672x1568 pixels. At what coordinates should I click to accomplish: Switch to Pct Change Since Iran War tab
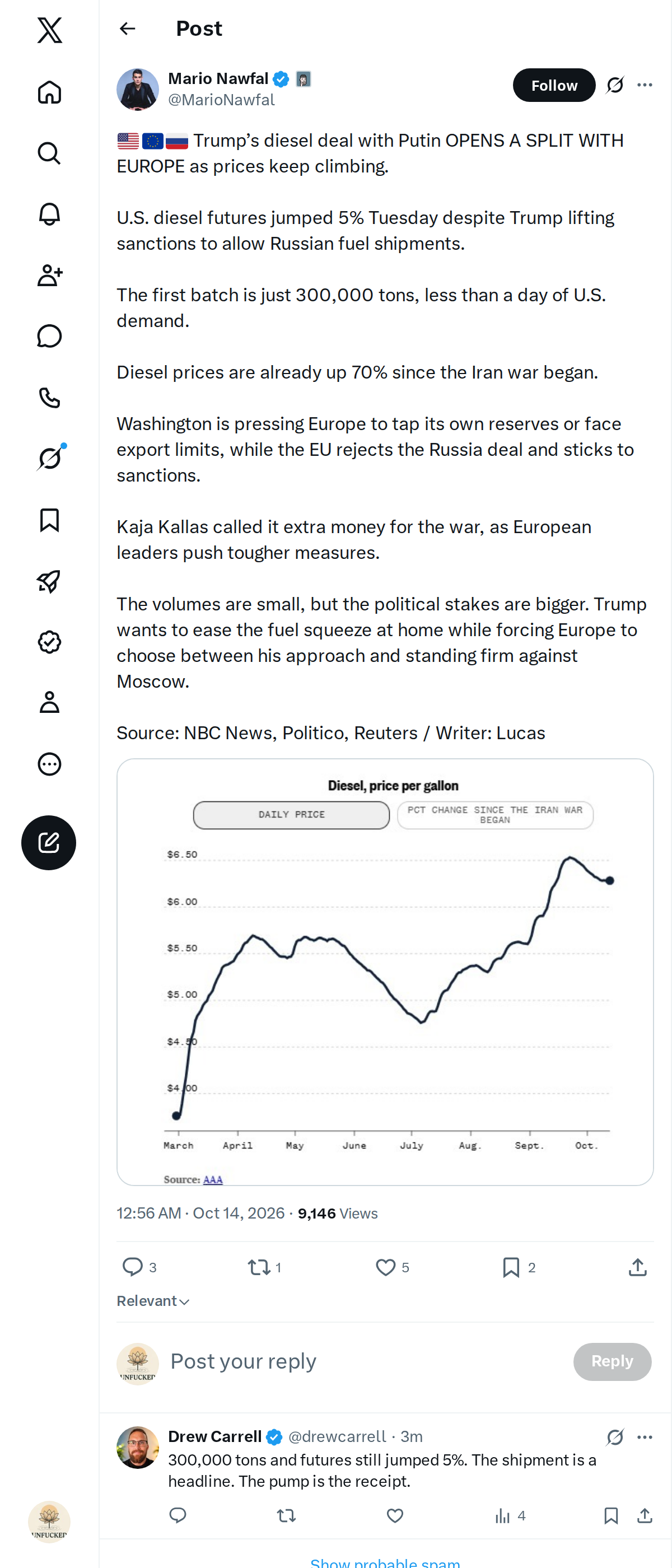(x=495, y=814)
